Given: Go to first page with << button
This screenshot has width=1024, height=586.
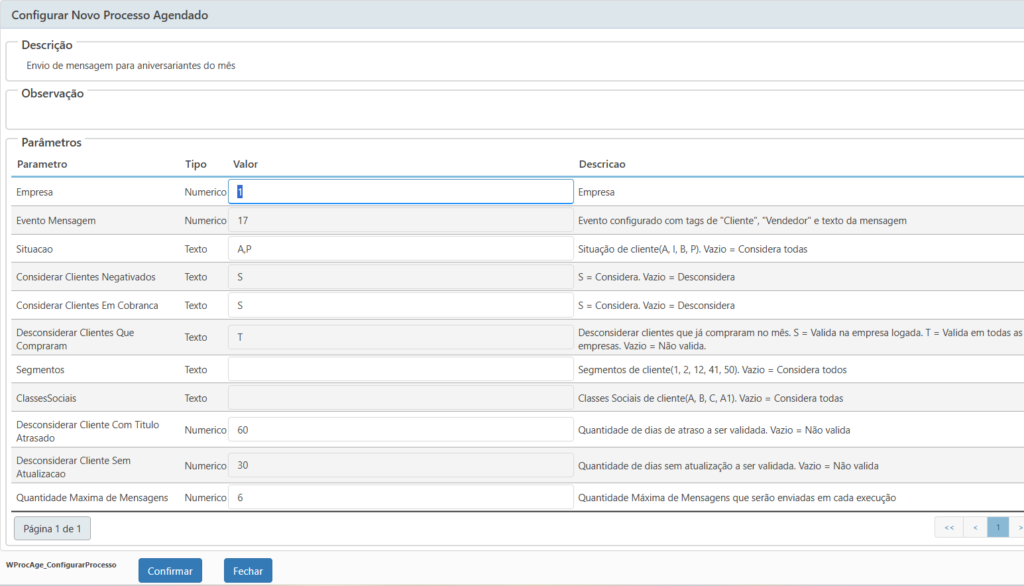Looking at the screenshot, I should (949, 527).
